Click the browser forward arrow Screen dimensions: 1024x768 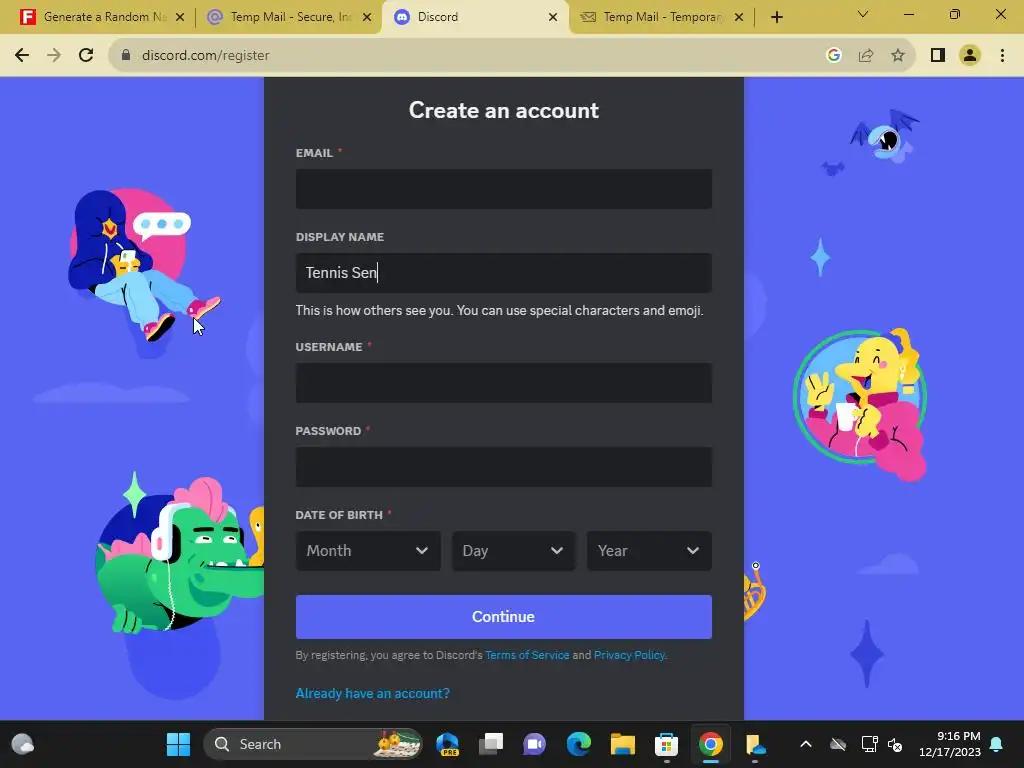tap(54, 56)
